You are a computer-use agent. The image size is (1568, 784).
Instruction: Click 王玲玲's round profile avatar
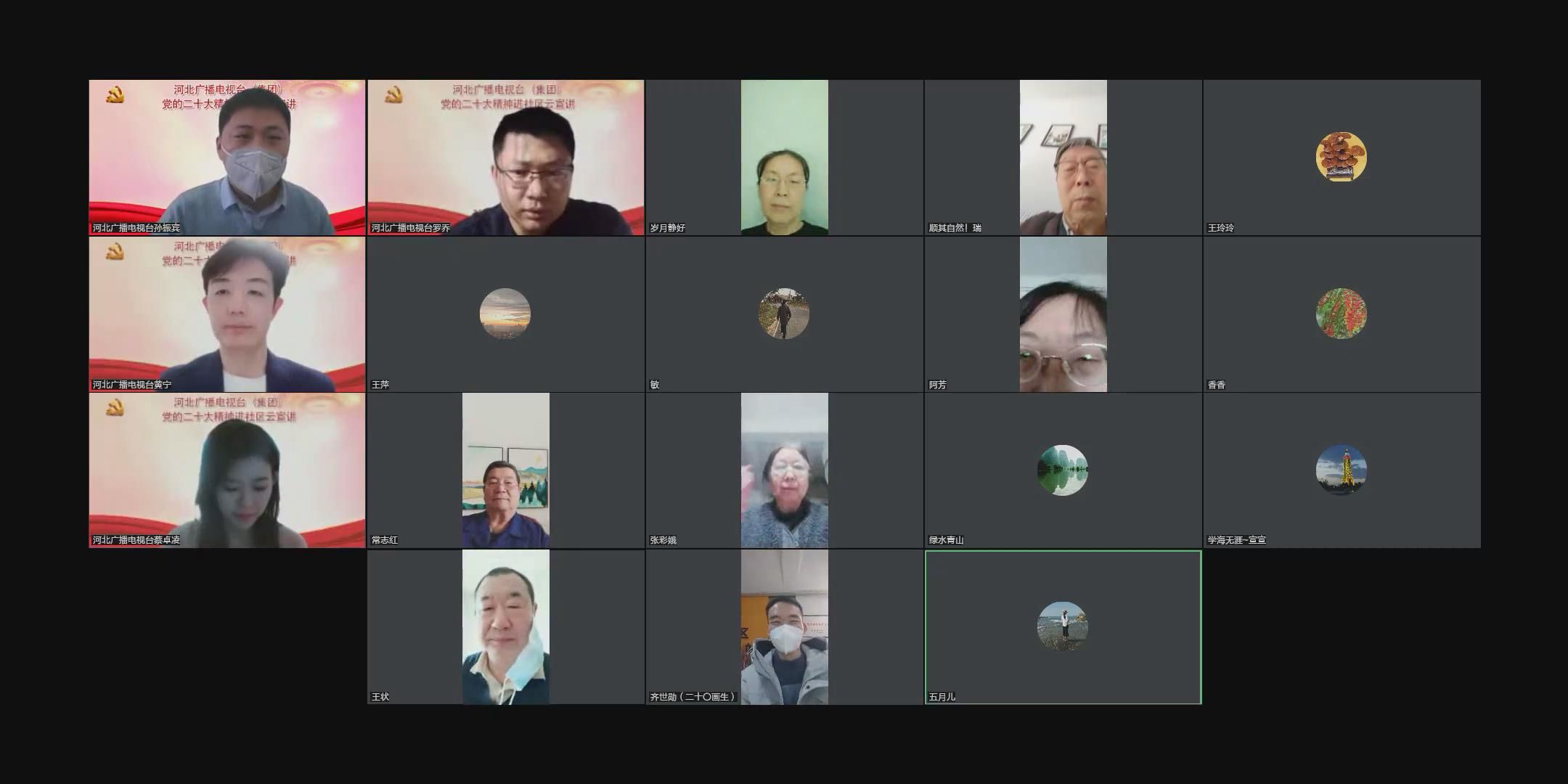point(1341,157)
